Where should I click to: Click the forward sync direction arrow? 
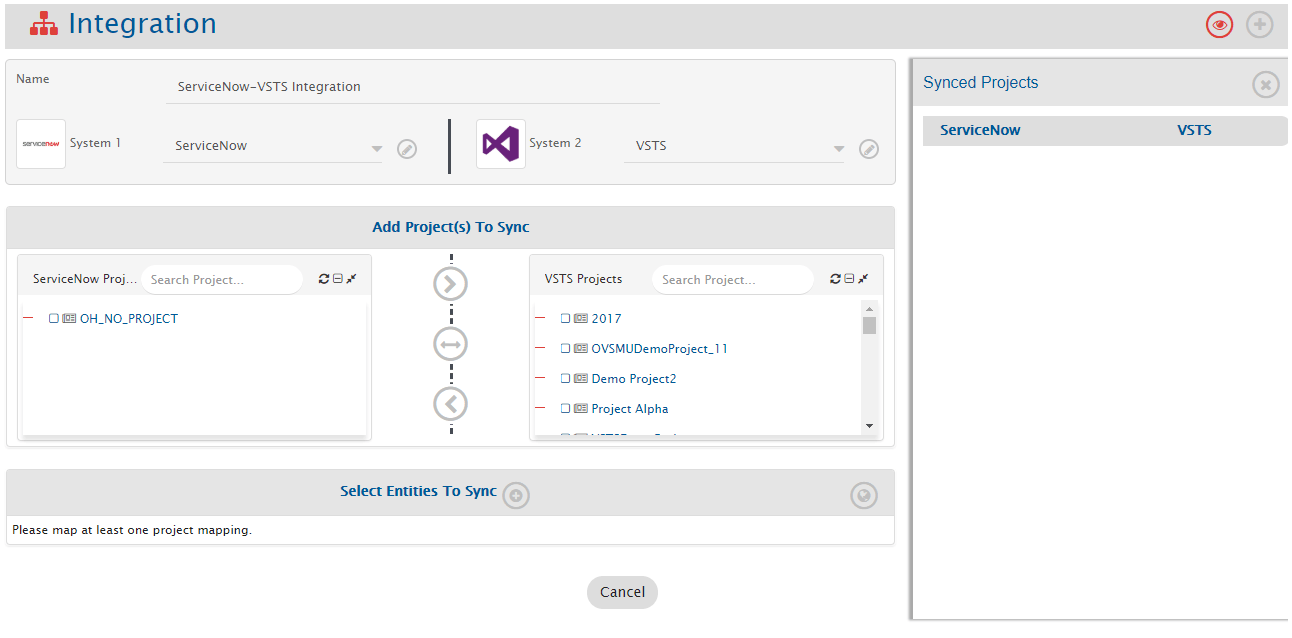[450, 284]
